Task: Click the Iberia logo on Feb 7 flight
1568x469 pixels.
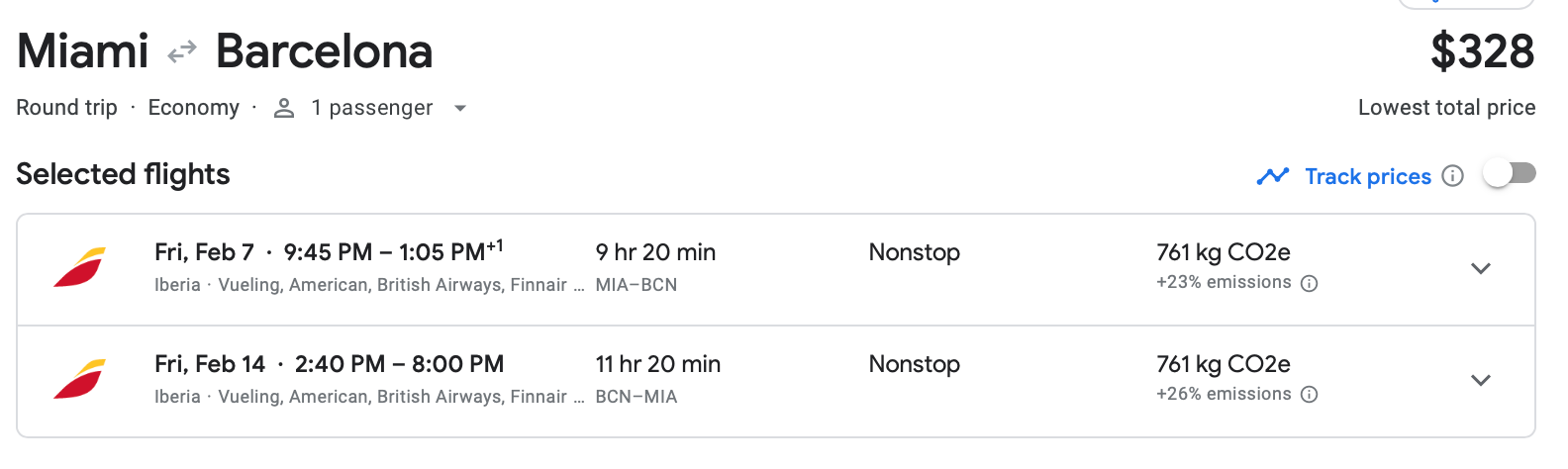Action: coord(79,267)
